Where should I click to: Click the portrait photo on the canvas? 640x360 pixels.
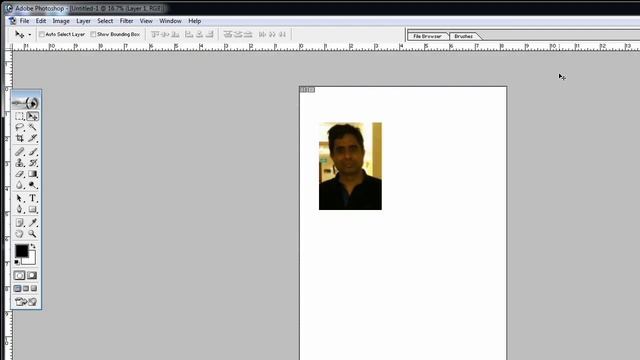coord(350,166)
